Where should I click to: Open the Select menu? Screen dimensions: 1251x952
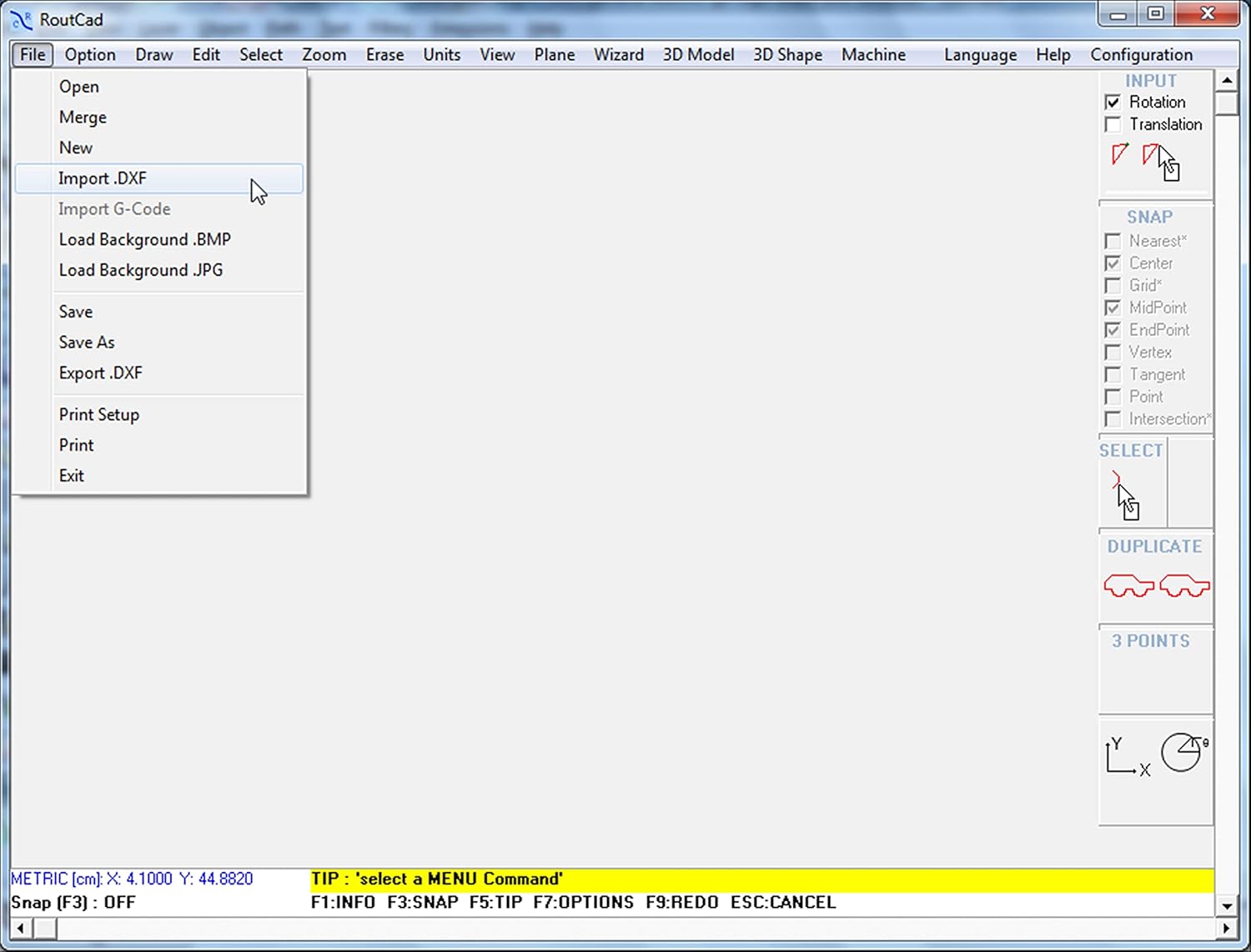coord(261,55)
